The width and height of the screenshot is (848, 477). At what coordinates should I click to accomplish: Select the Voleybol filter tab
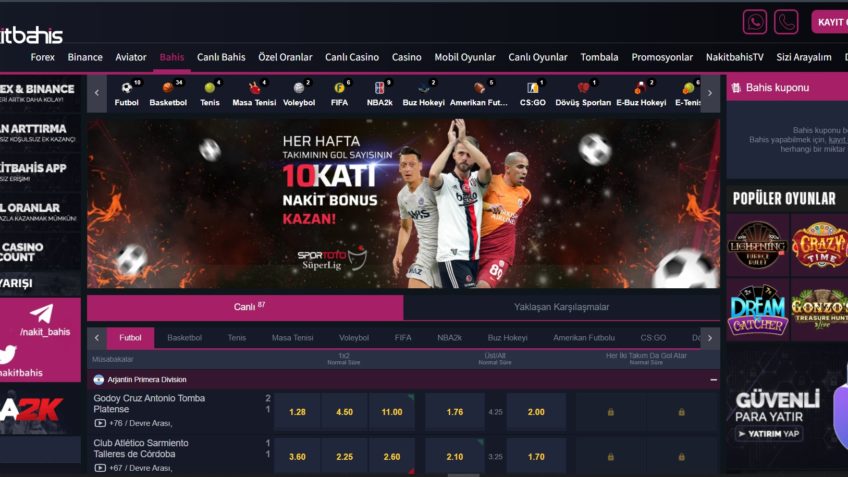tap(353, 338)
